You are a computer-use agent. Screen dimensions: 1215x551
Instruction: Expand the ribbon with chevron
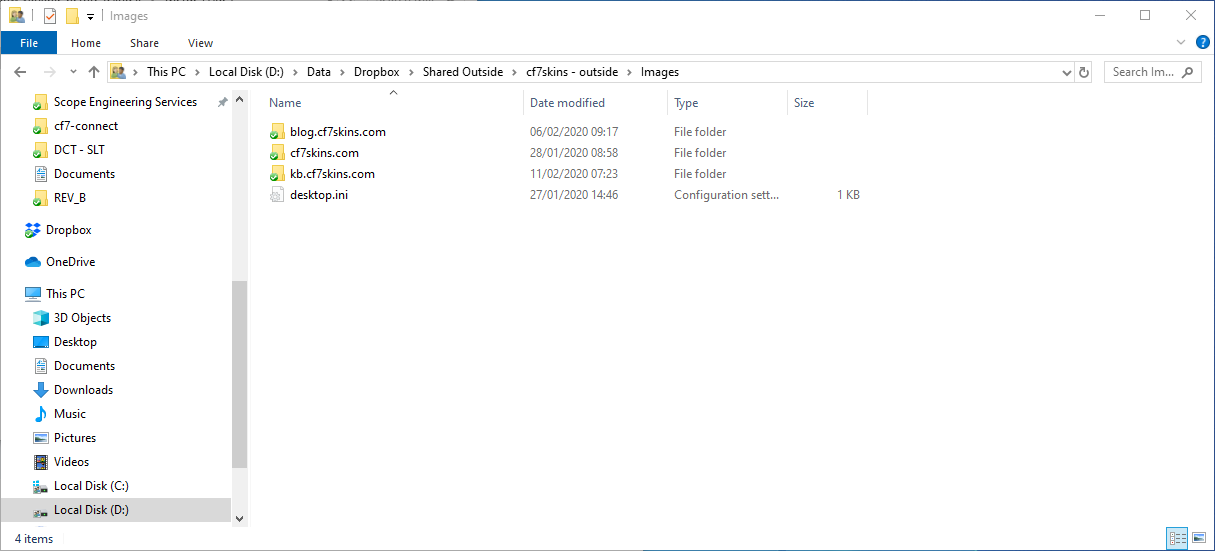pyautogui.click(x=1181, y=43)
